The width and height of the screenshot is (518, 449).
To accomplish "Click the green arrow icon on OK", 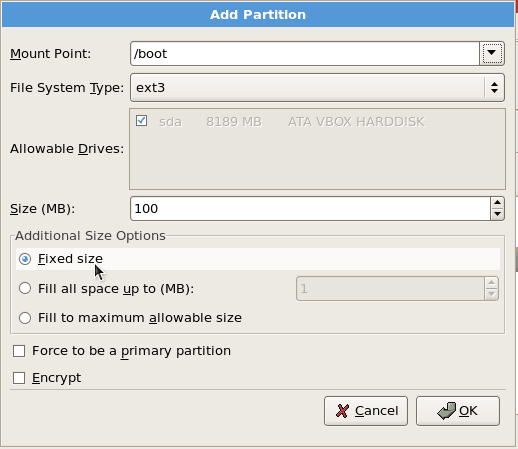I will pos(447,411).
